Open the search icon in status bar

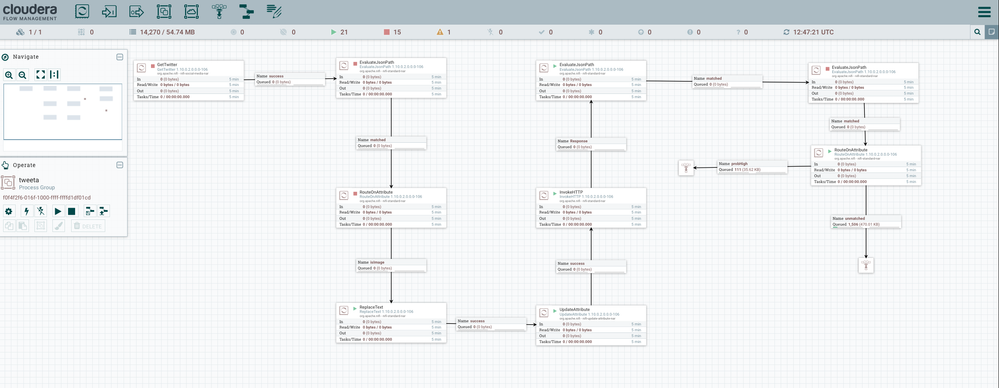coord(978,32)
